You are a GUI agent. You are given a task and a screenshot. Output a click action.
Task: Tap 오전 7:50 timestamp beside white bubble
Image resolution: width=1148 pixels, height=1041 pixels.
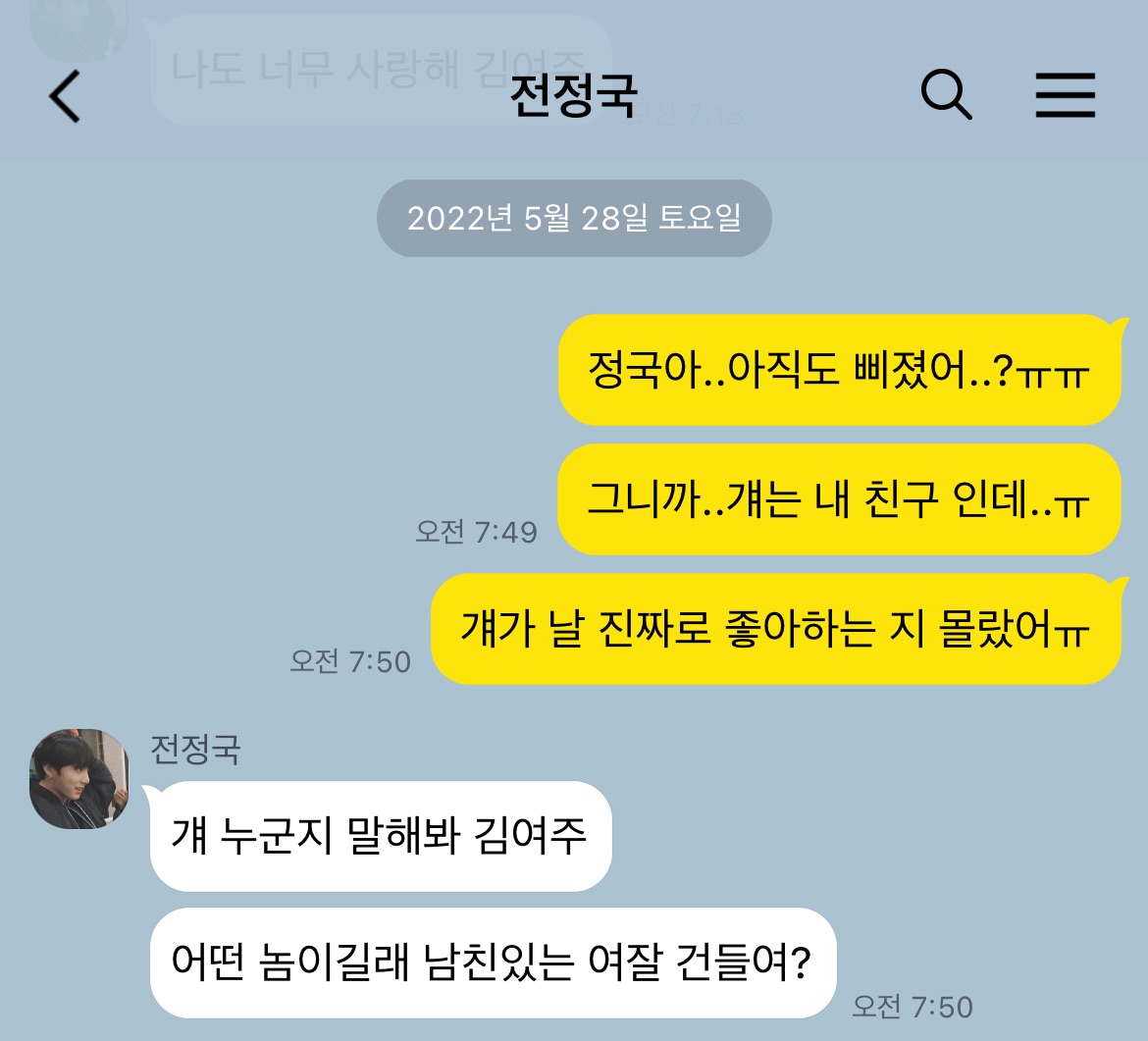pyautogui.click(x=913, y=1007)
